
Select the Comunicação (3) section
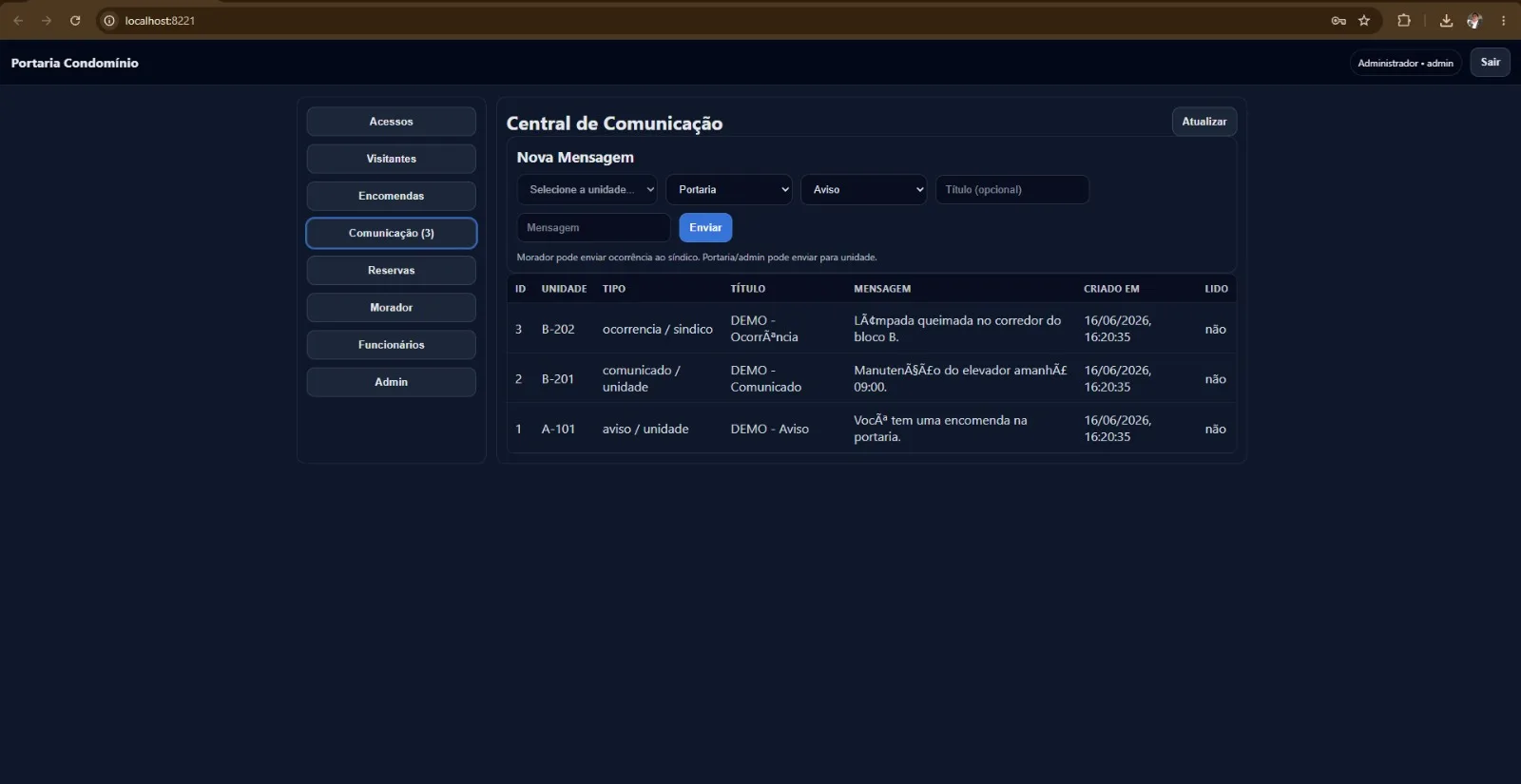point(391,233)
